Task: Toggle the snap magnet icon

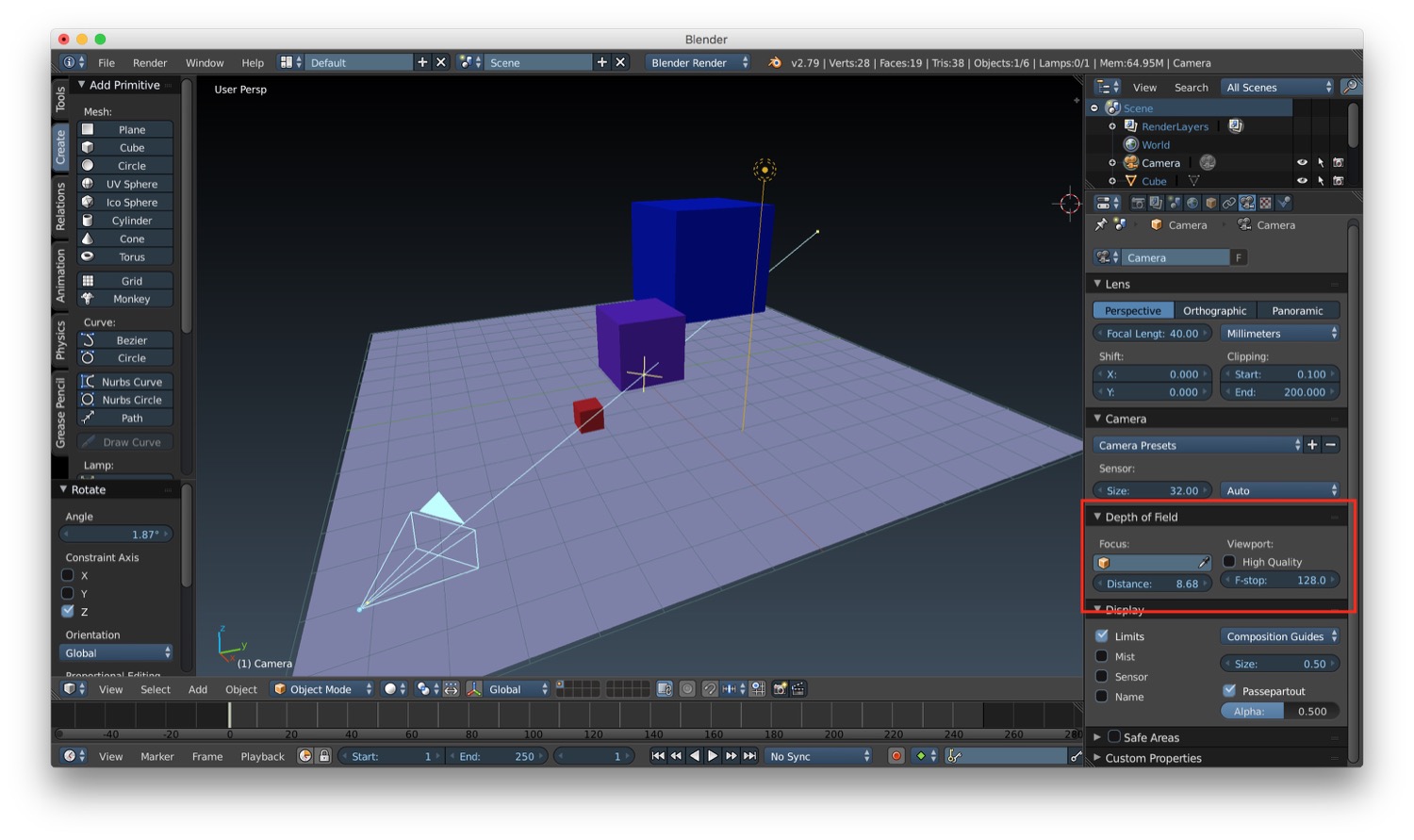Action: tap(710, 689)
